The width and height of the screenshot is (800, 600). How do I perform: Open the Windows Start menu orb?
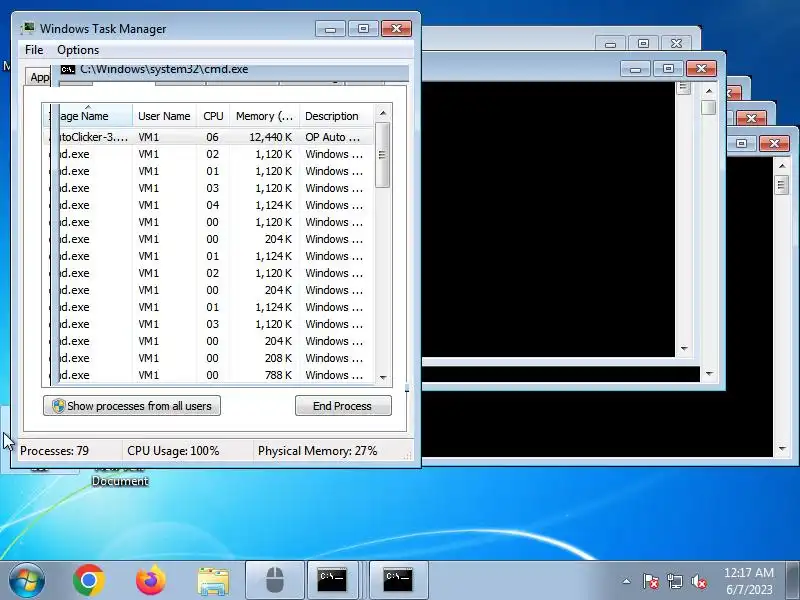(x=27, y=580)
